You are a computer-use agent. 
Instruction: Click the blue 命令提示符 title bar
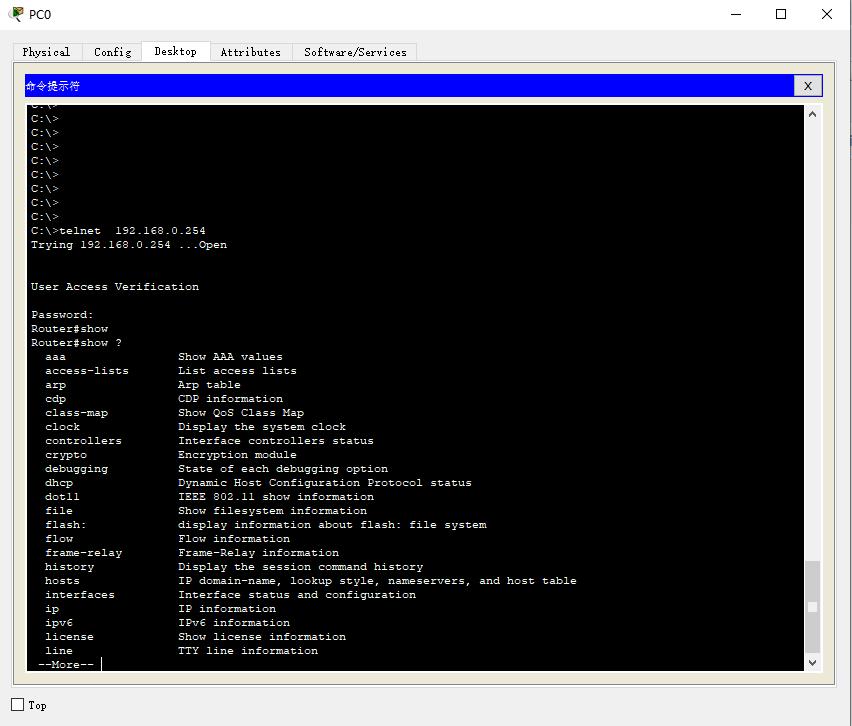click(x=400, y=86)
